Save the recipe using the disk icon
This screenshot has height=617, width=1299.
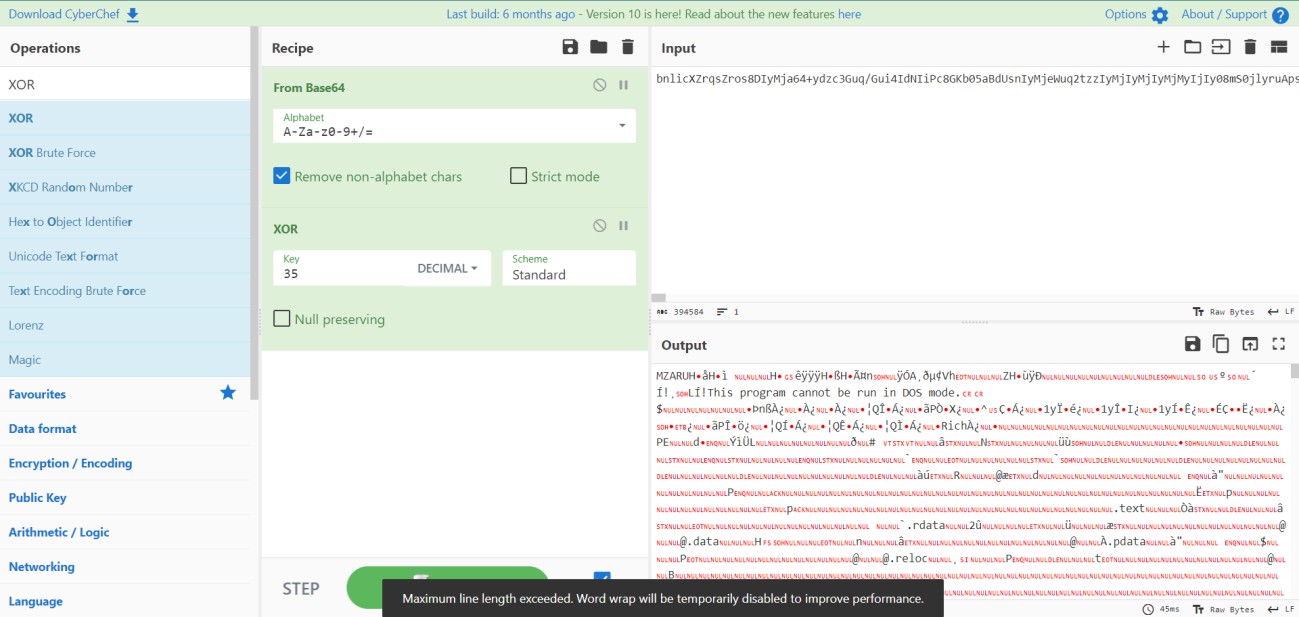point(570,47)
